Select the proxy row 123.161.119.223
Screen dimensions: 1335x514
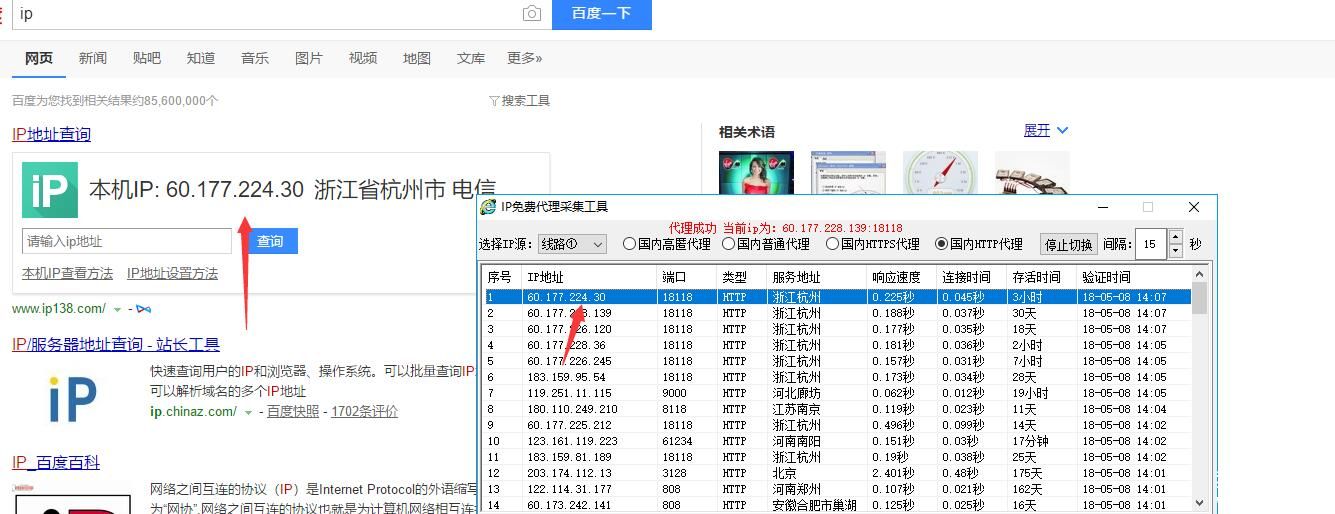(x=838, y=441)
